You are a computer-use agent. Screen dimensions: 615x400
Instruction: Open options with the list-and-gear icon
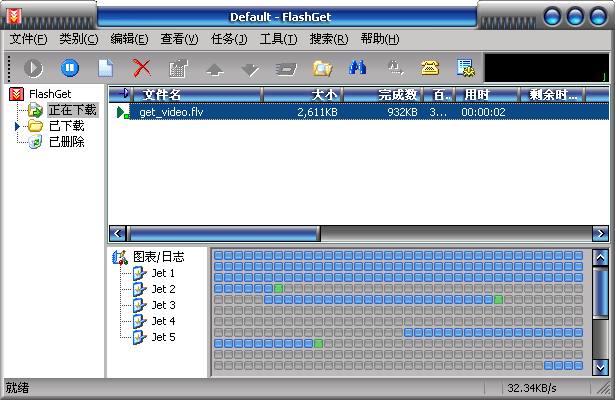(466, 68)
